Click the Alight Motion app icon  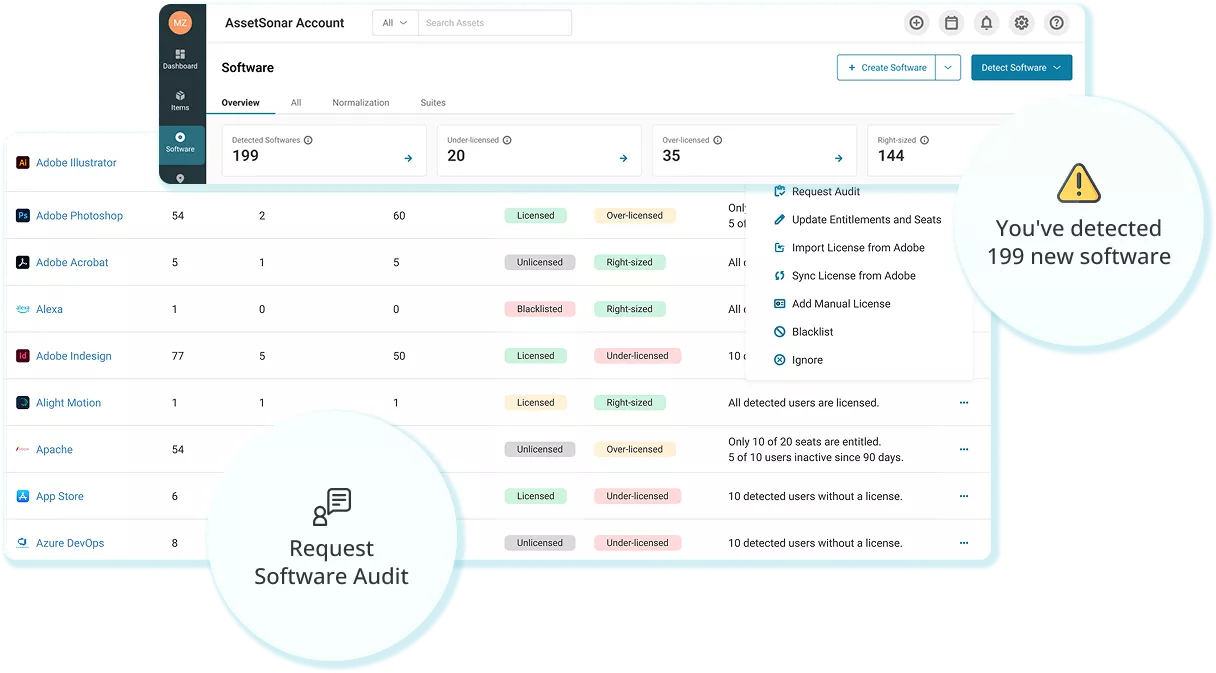point(23,403)
